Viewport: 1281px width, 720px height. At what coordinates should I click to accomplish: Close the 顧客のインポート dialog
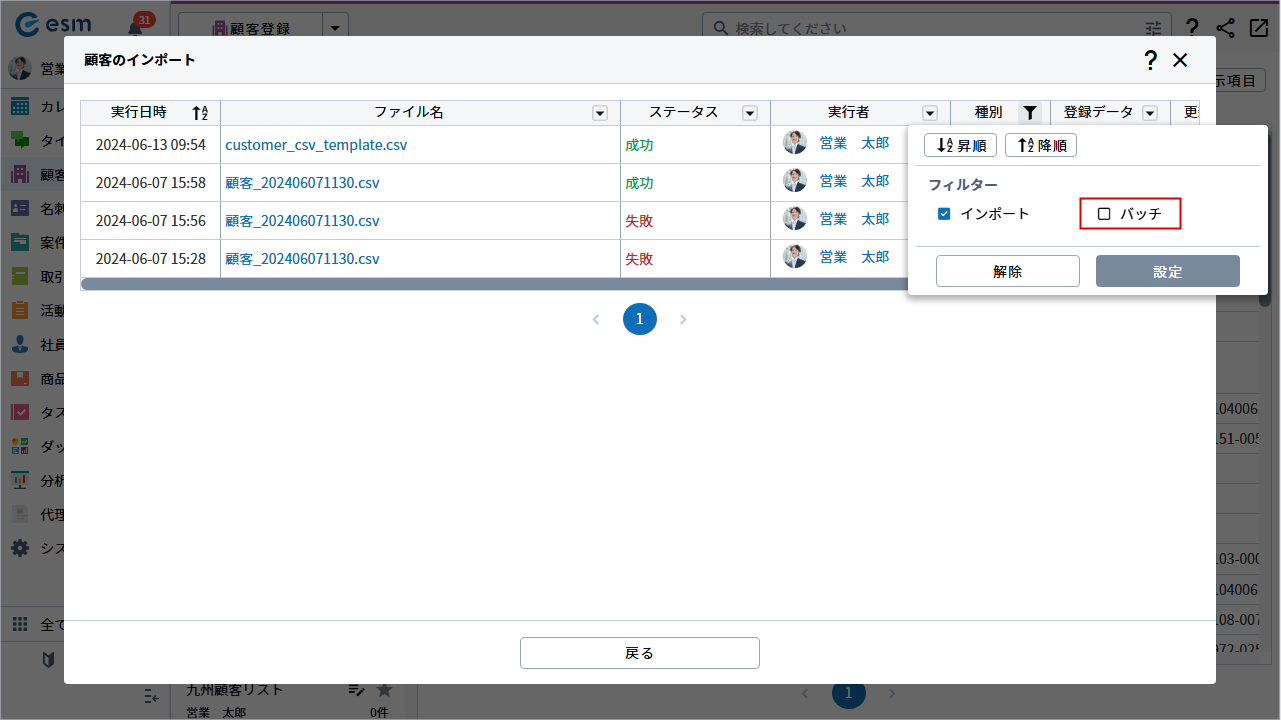click(x=1180, y=60)
